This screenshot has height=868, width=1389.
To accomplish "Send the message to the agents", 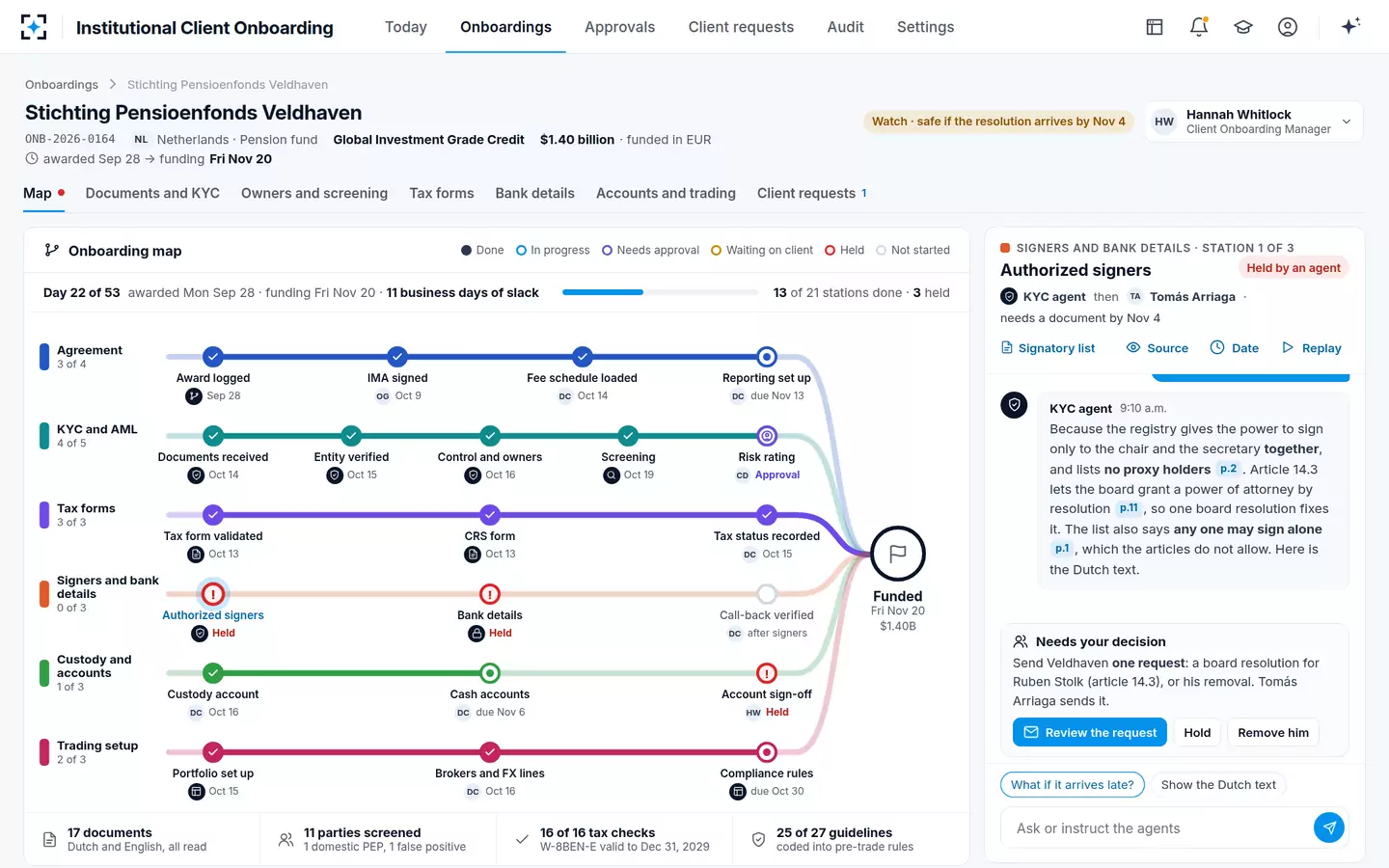I will click(x=1328, y=827).
